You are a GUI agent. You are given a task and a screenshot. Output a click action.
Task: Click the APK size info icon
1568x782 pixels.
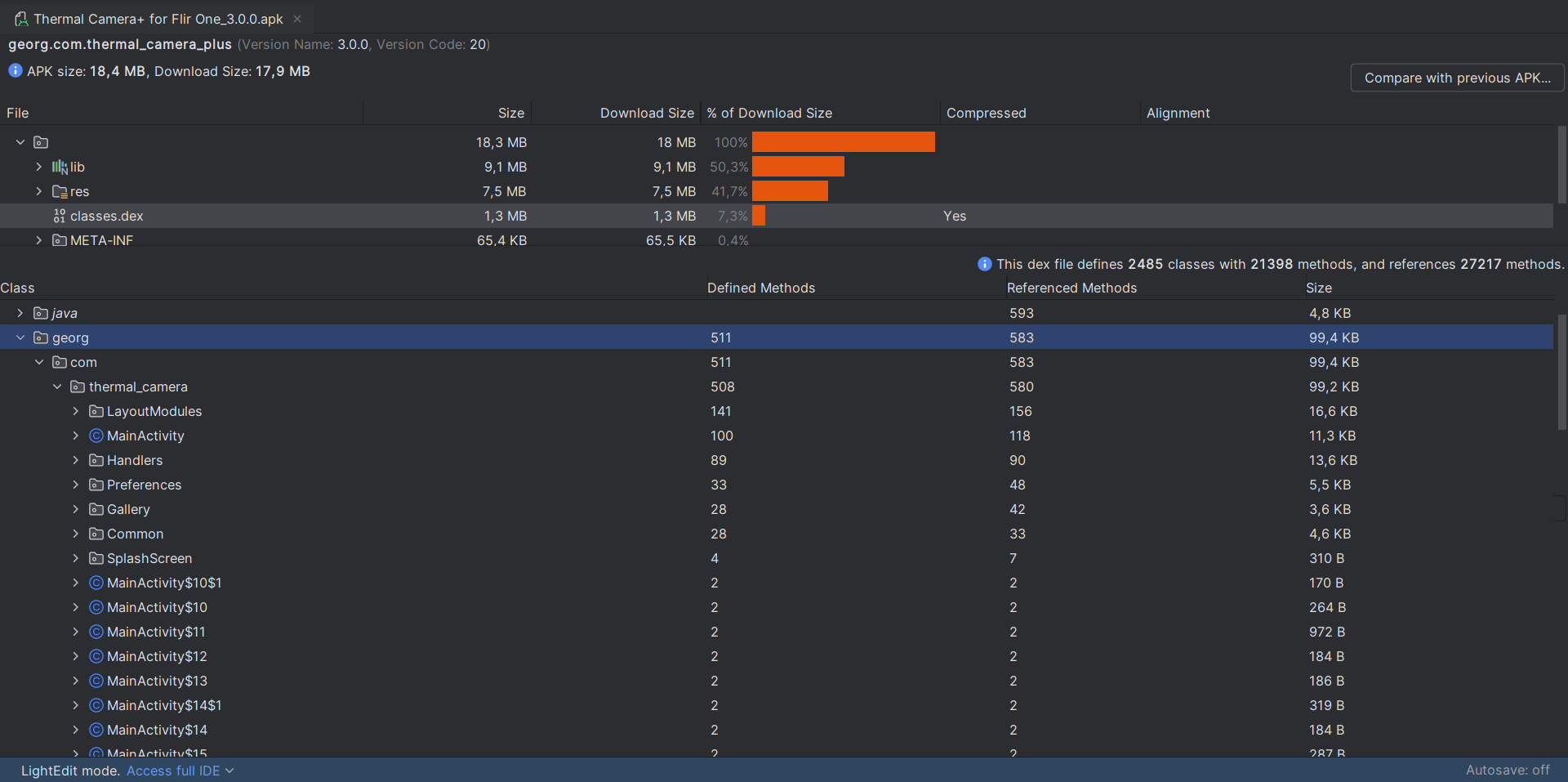15,71
